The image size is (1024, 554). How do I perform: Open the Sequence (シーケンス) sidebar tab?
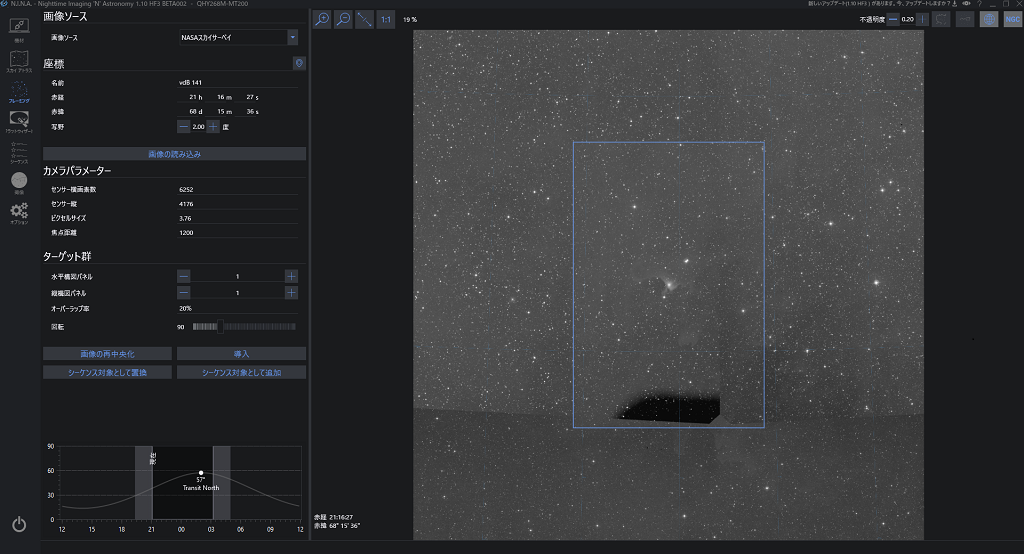19,153
